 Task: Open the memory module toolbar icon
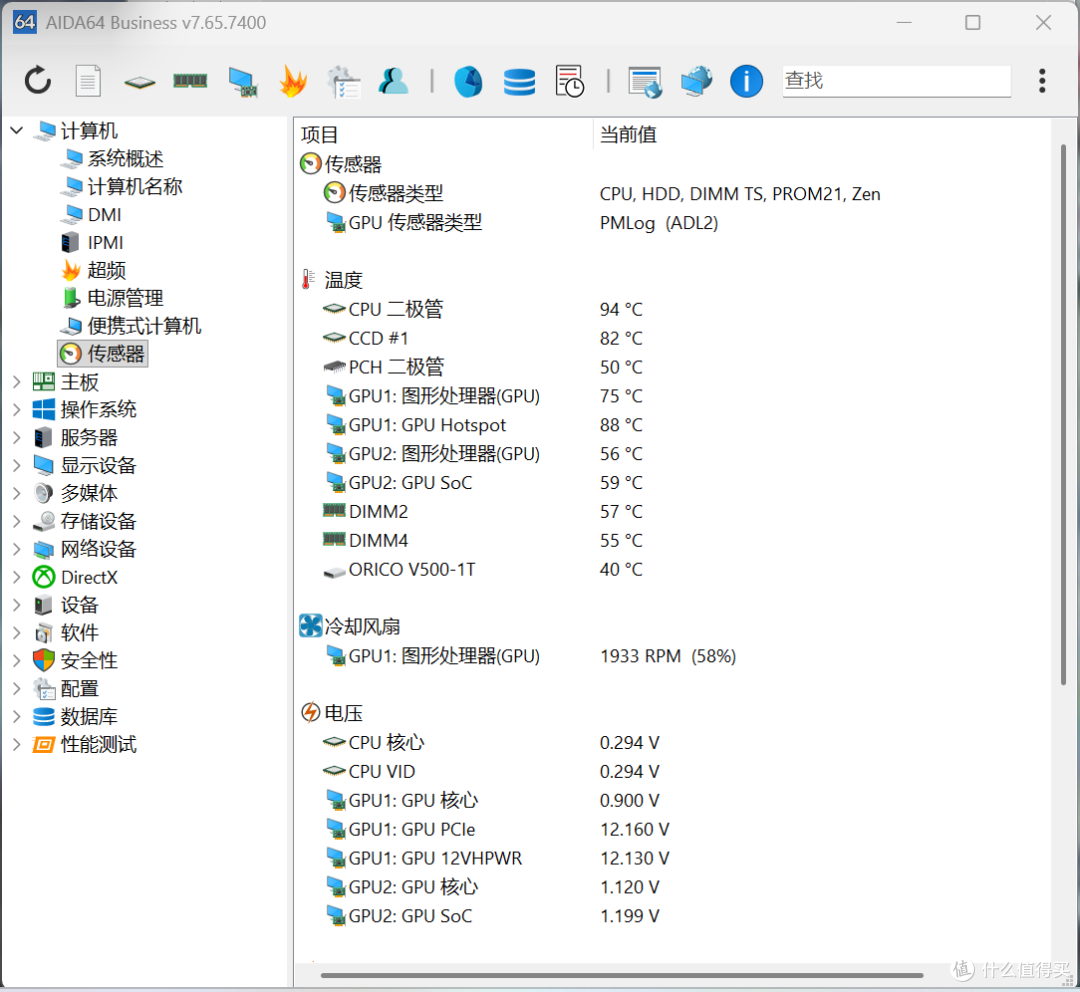tap(190, 81)
